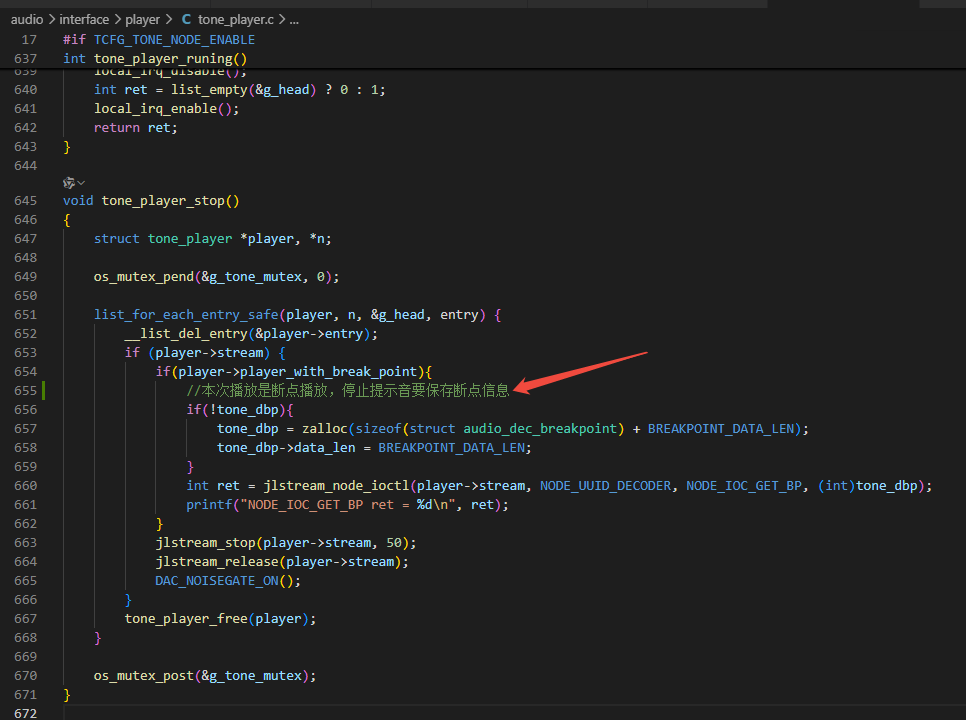Image resolution: width=966 pixels, height=720 pixels.
Task: Jump to sticky line '#if TCFG_TONE_NODE_ENABLE'
Action: point(159,39)
